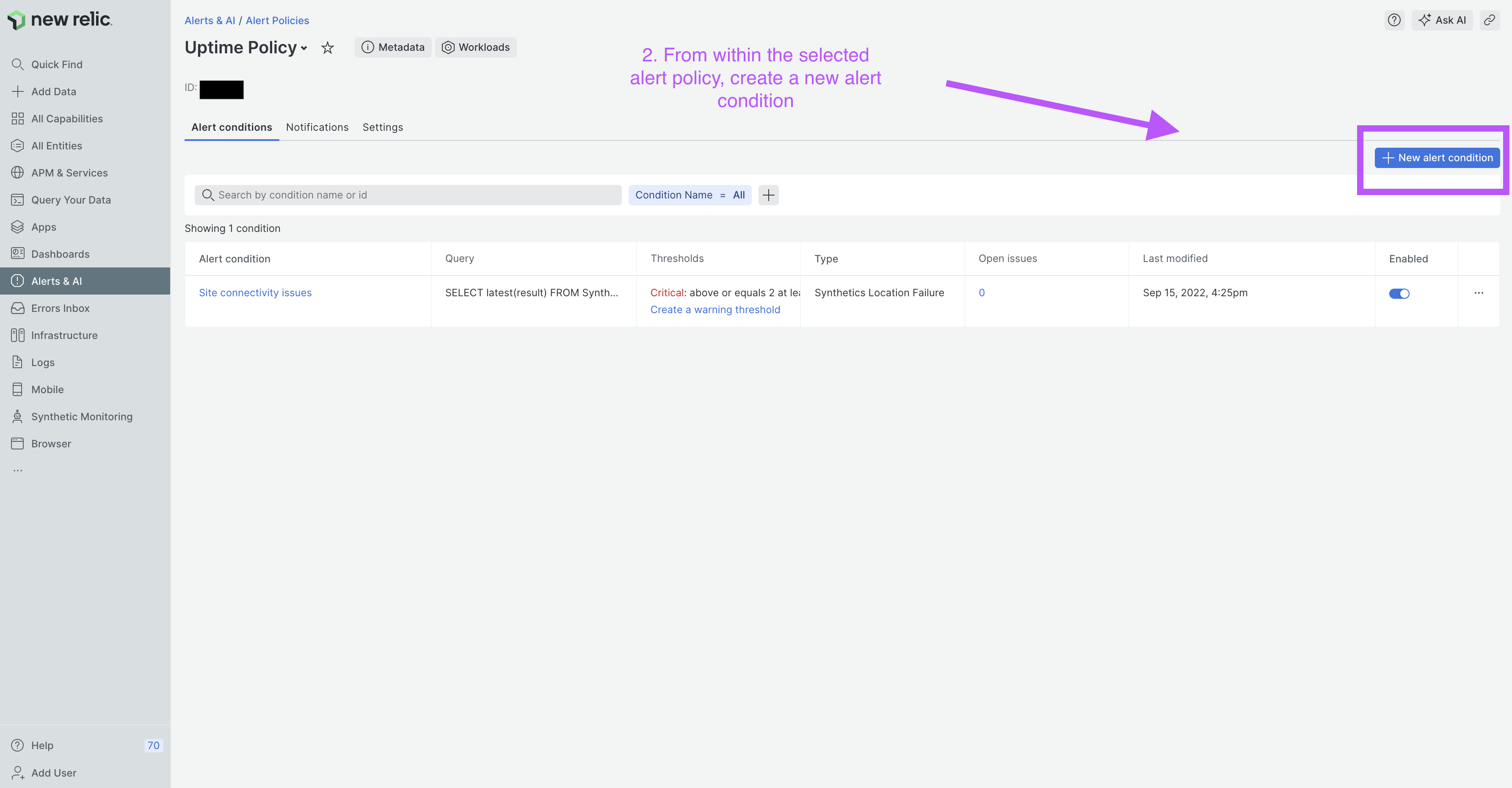
Task: Click the New Relic logo
Action: coord(59,20)
